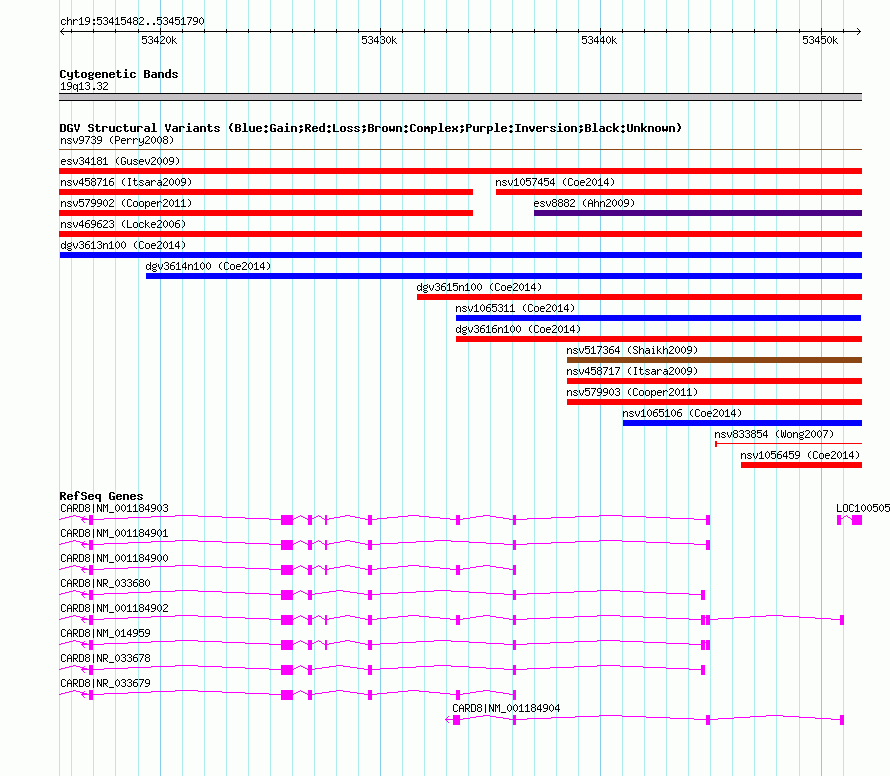
Task: Click the RefSeq Genes track title
Action: click(101, 496)
